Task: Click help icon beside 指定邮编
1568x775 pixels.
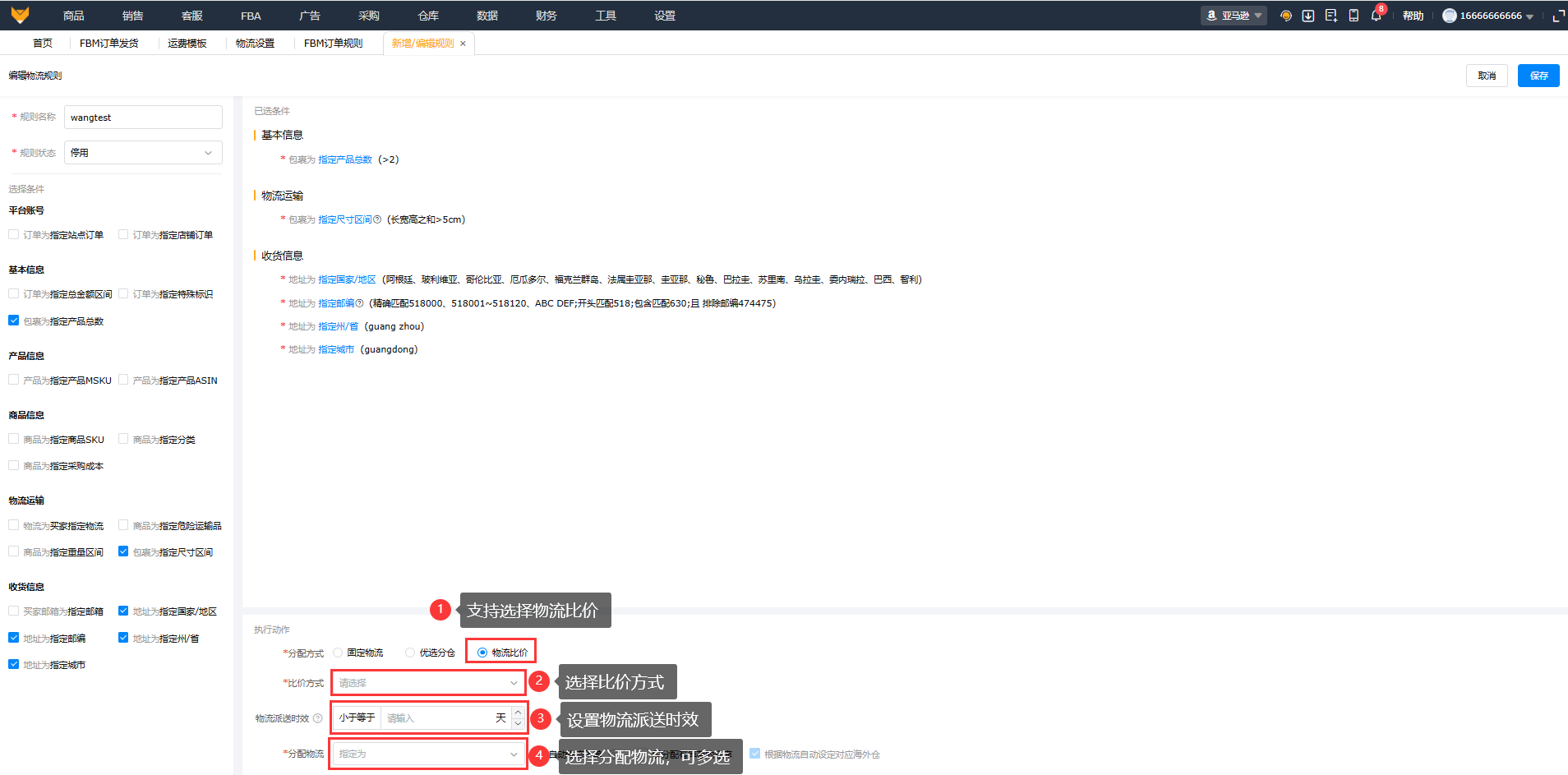Action: click(x=359, y=303)
